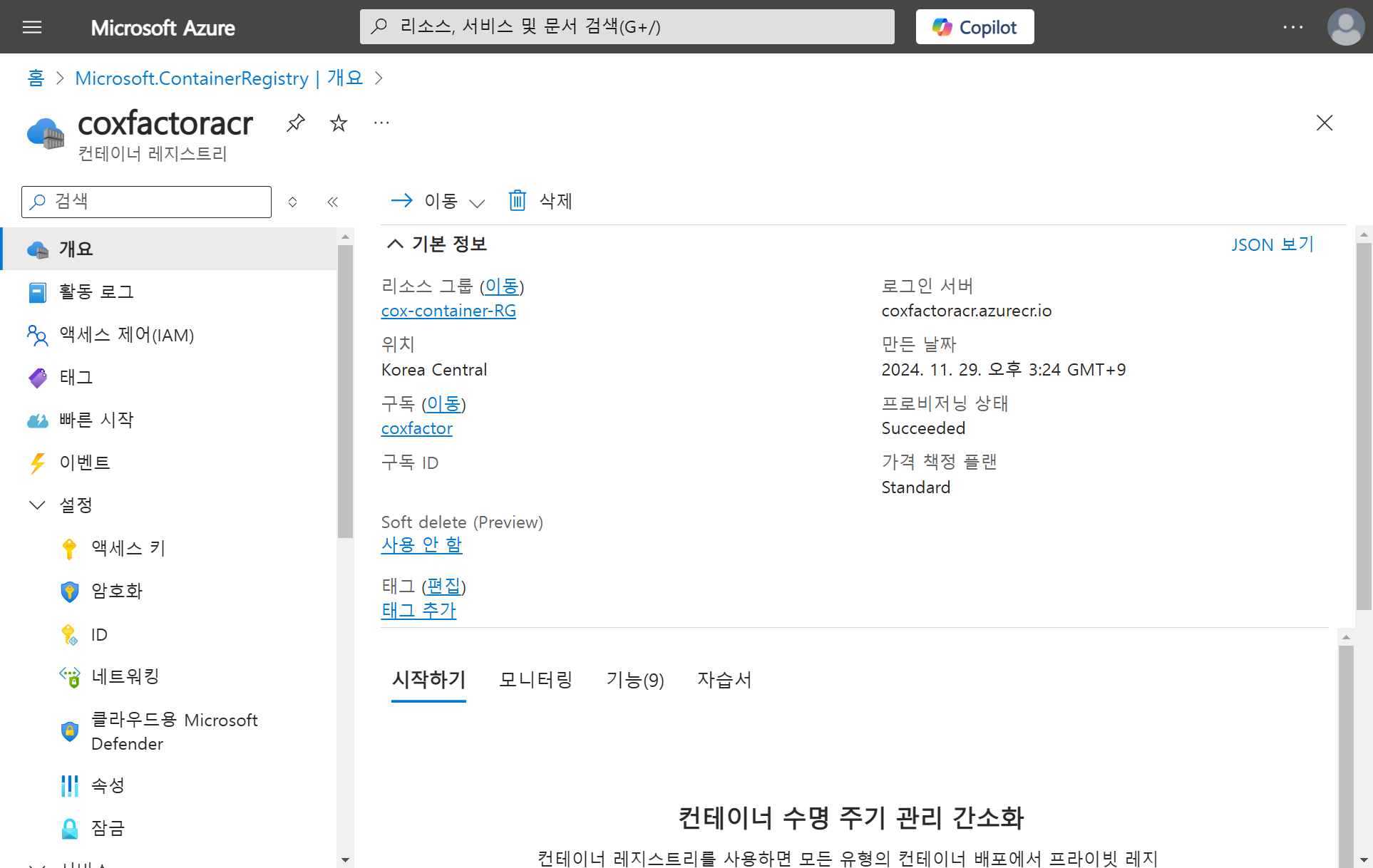Click the 네트워킹 icon
The image size is (1373, 868).
coord(69,677)
